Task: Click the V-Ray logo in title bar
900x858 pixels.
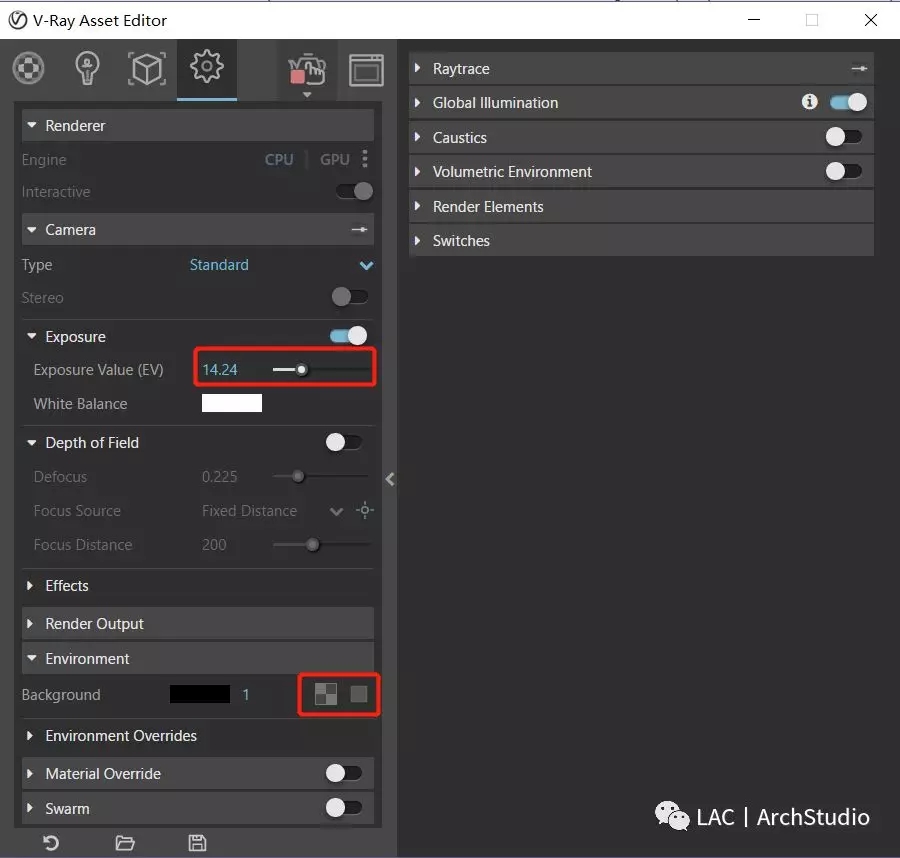Action: [18, 21]
